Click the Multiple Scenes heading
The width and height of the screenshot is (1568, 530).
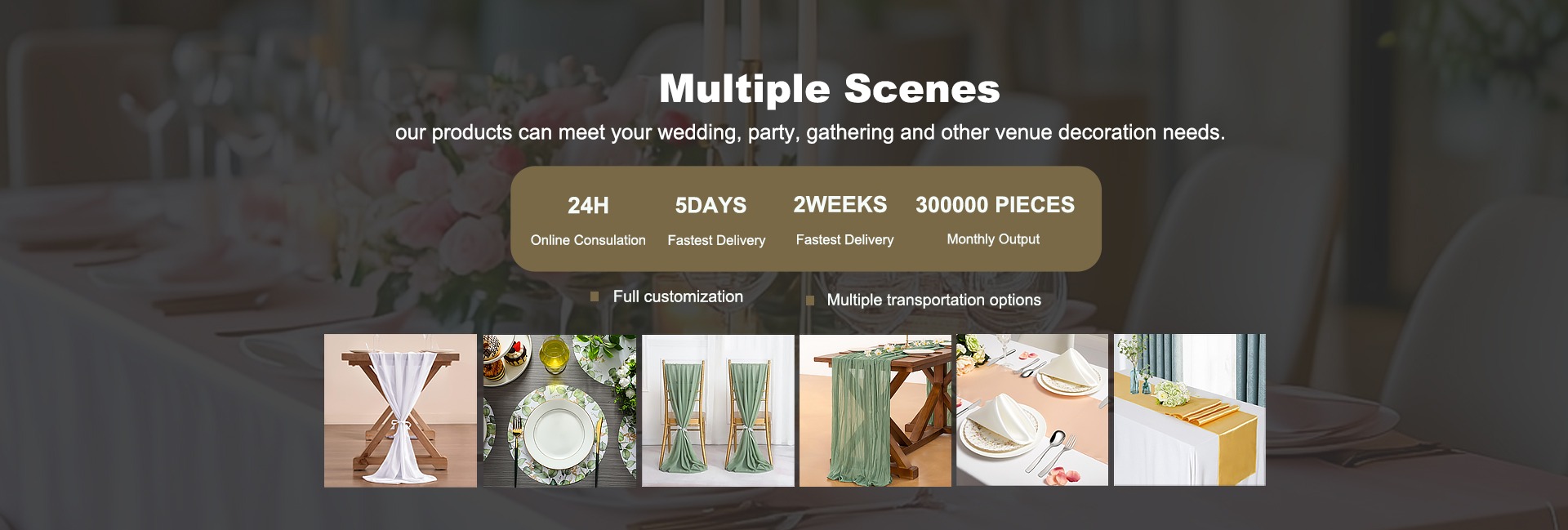(x=830, y=89)
